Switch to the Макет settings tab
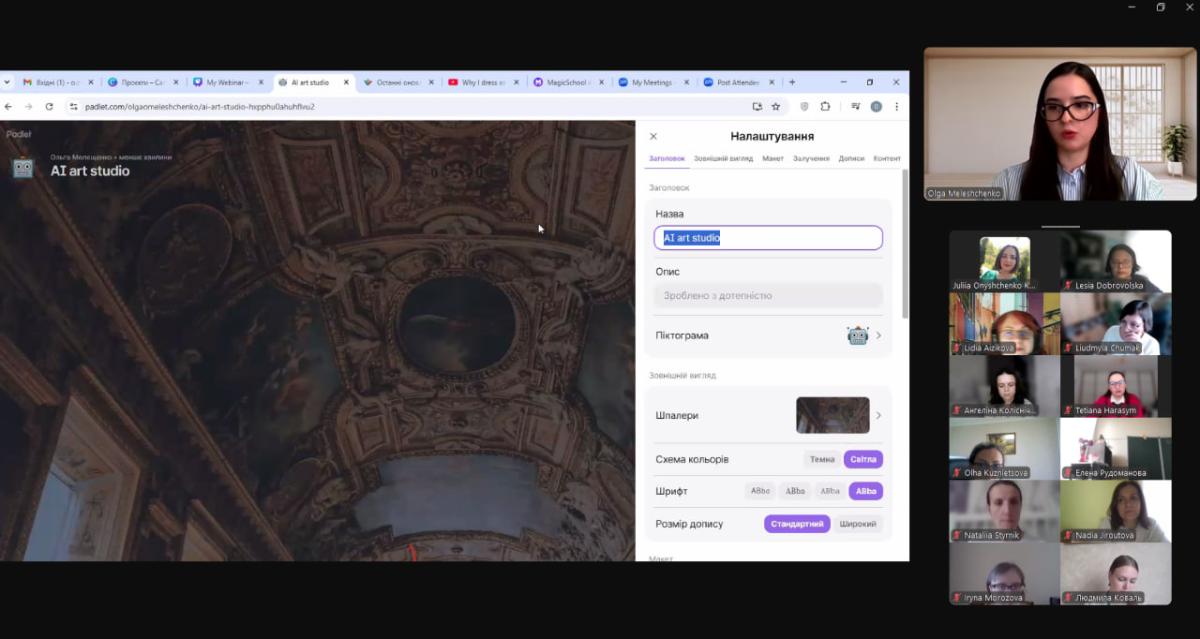Viewport: 1200px width, 639px height. pyautogui.click(x=772, y=158)
